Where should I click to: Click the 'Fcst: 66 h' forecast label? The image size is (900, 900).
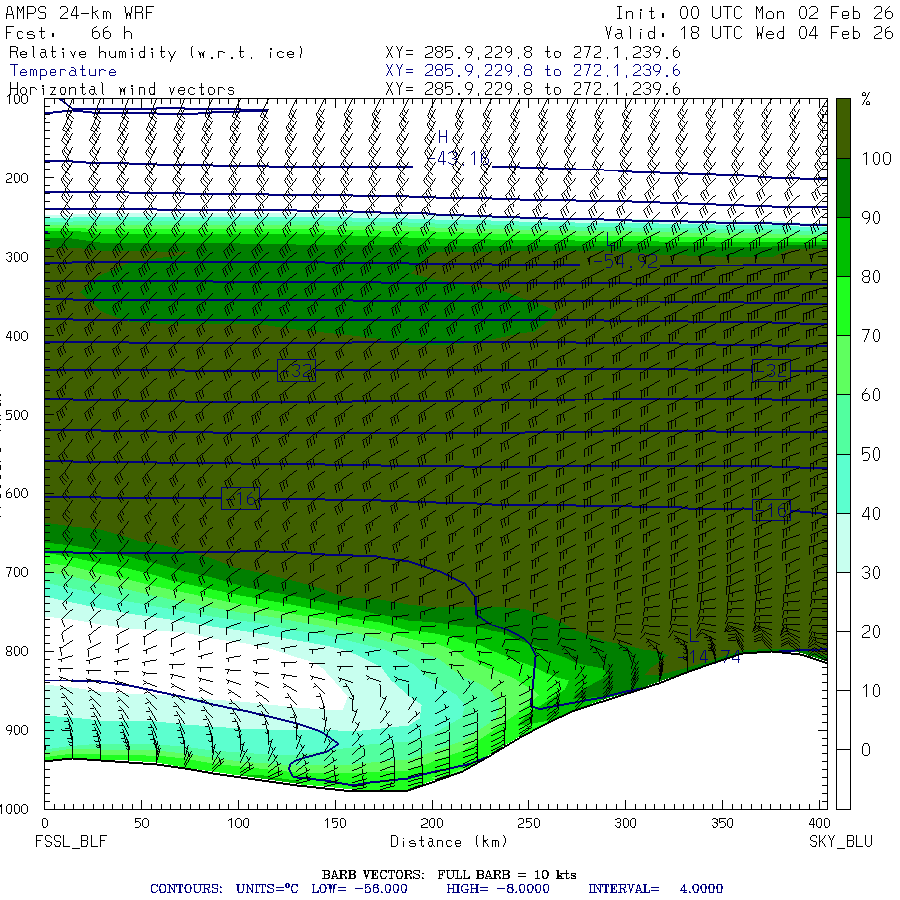[69, 33]
